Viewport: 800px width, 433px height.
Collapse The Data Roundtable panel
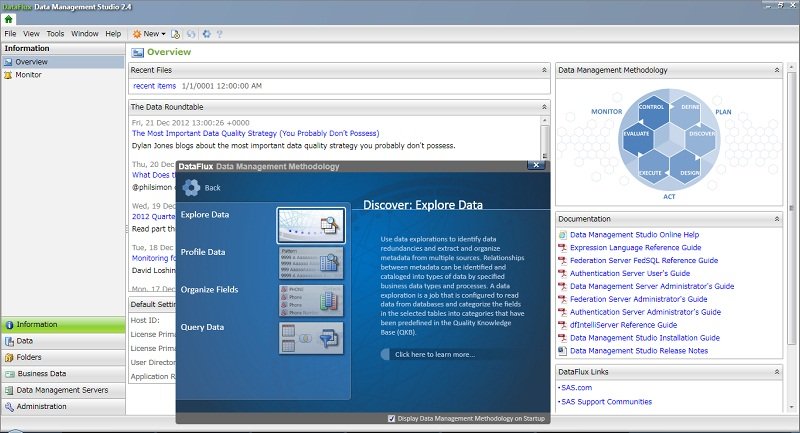coord(544,107)
